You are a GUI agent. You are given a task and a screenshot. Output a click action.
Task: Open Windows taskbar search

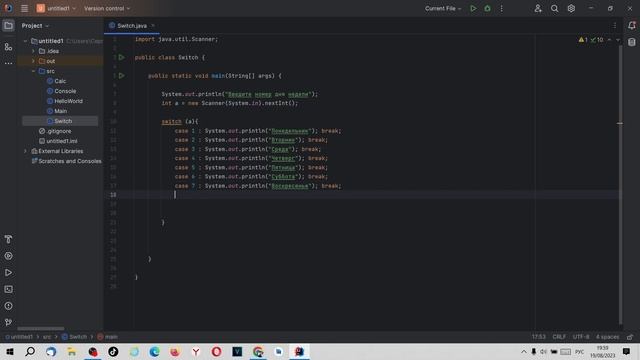coord(30,351)
